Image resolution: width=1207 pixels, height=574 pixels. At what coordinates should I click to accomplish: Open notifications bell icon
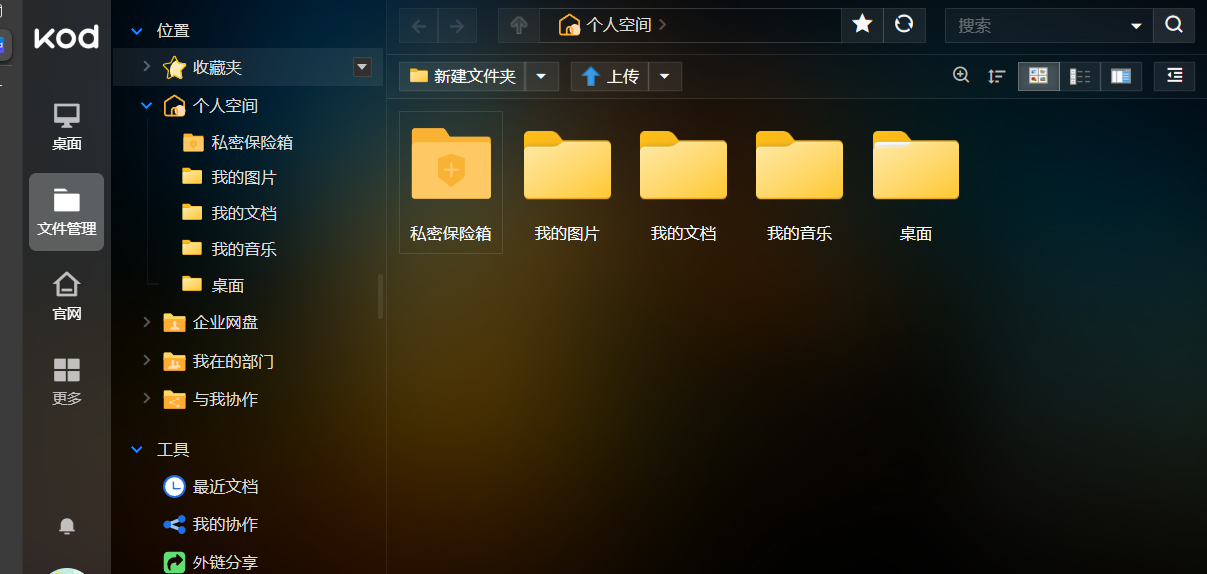pos(67,525)
